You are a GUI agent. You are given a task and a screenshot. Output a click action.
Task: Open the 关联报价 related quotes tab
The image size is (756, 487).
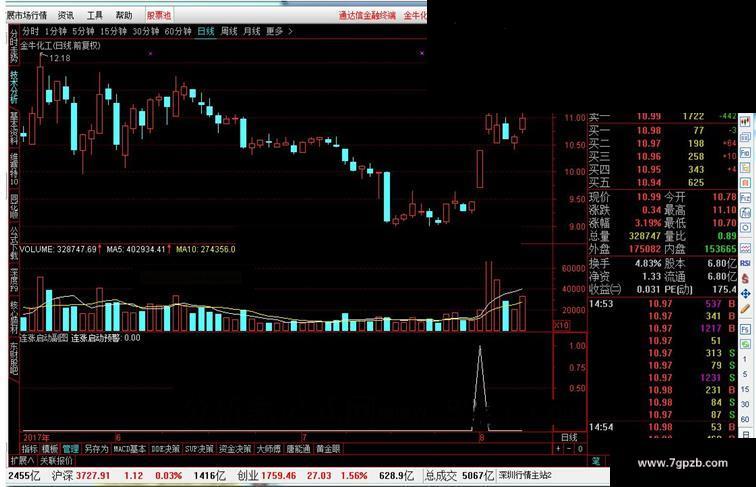coord(56,461)
